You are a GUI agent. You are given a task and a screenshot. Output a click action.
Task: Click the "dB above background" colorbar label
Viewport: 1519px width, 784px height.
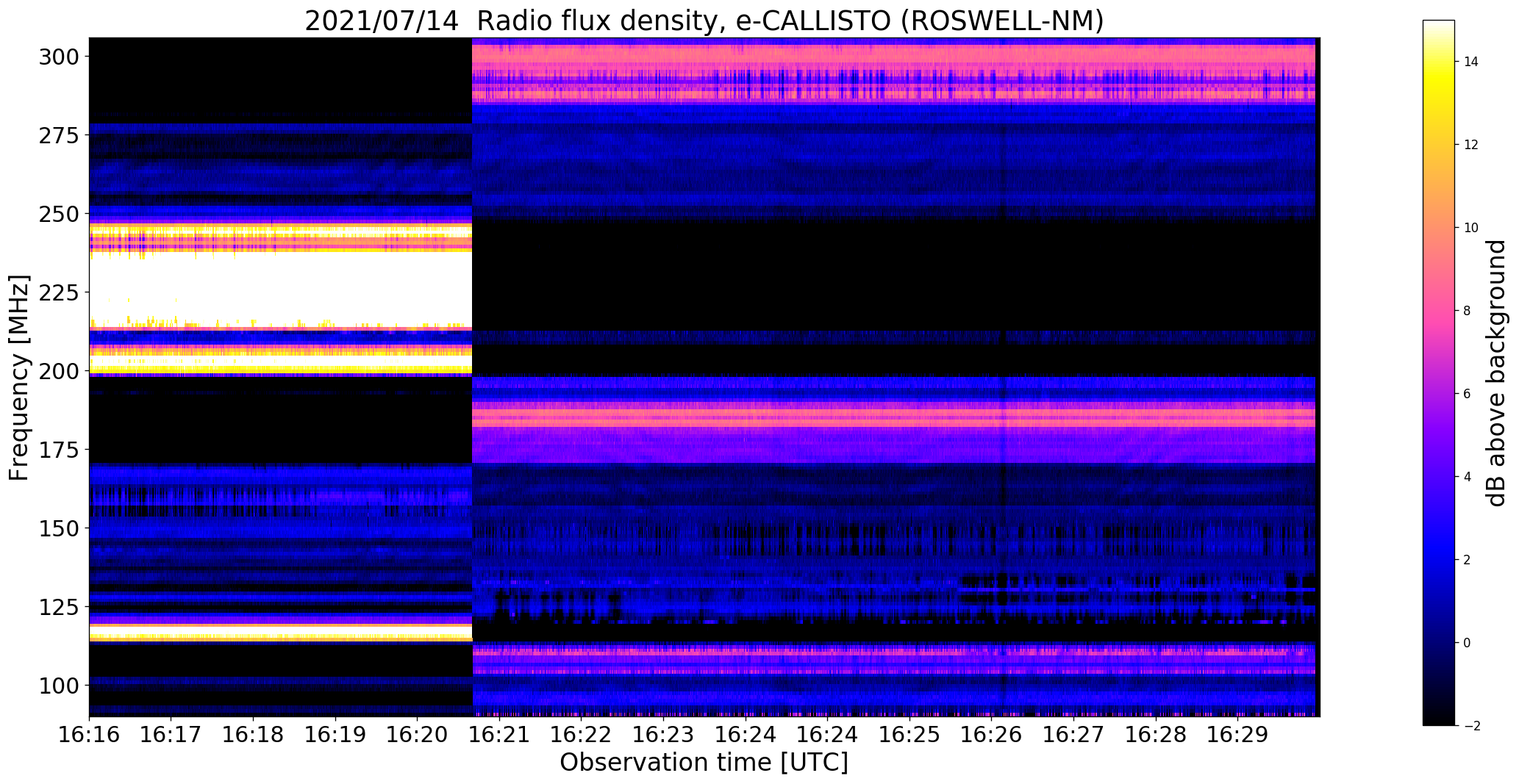pyautogui.click(x=1496, y=373)
